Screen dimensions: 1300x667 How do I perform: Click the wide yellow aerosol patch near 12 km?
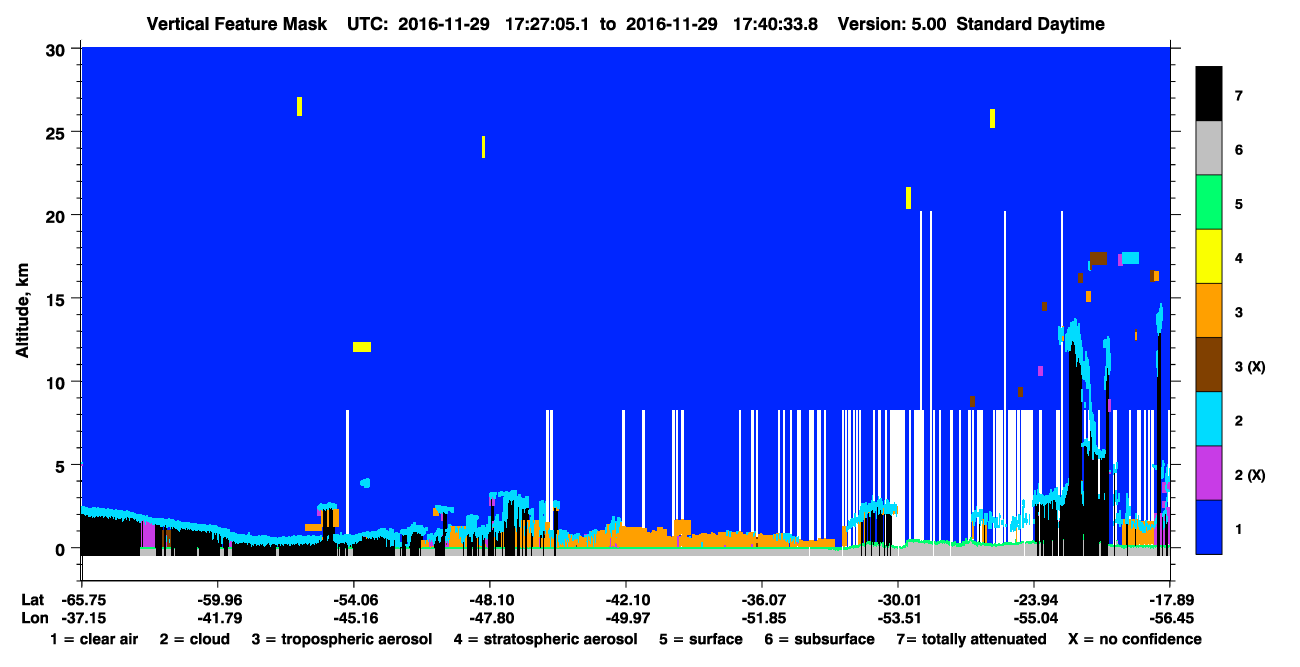[362, 347]
